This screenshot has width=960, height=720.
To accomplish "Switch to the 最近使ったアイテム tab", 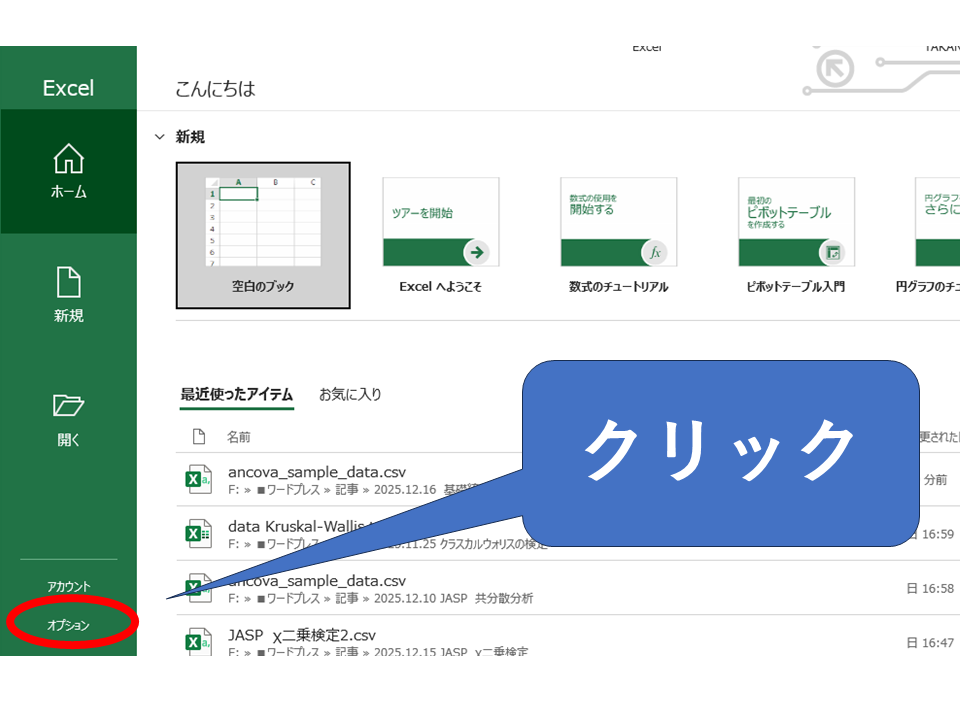I will [x=237, y=394].
